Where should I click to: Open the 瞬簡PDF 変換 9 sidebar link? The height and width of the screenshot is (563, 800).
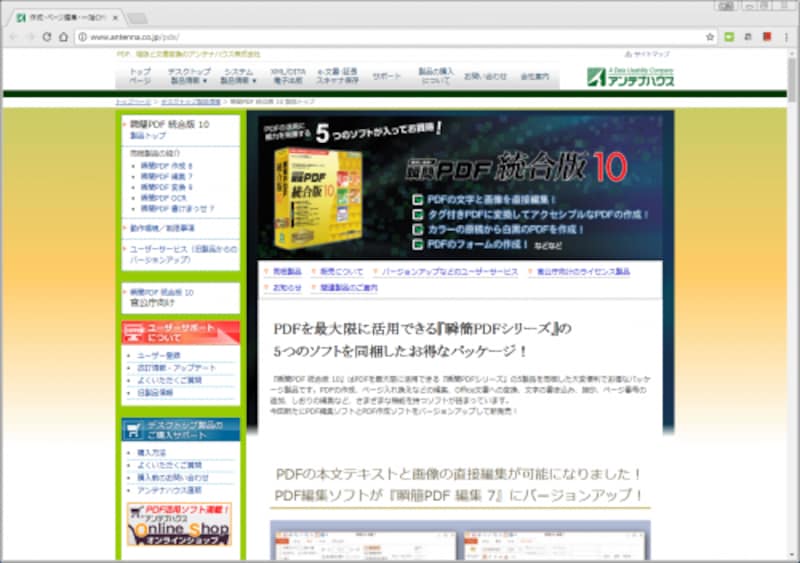[166, 187]
